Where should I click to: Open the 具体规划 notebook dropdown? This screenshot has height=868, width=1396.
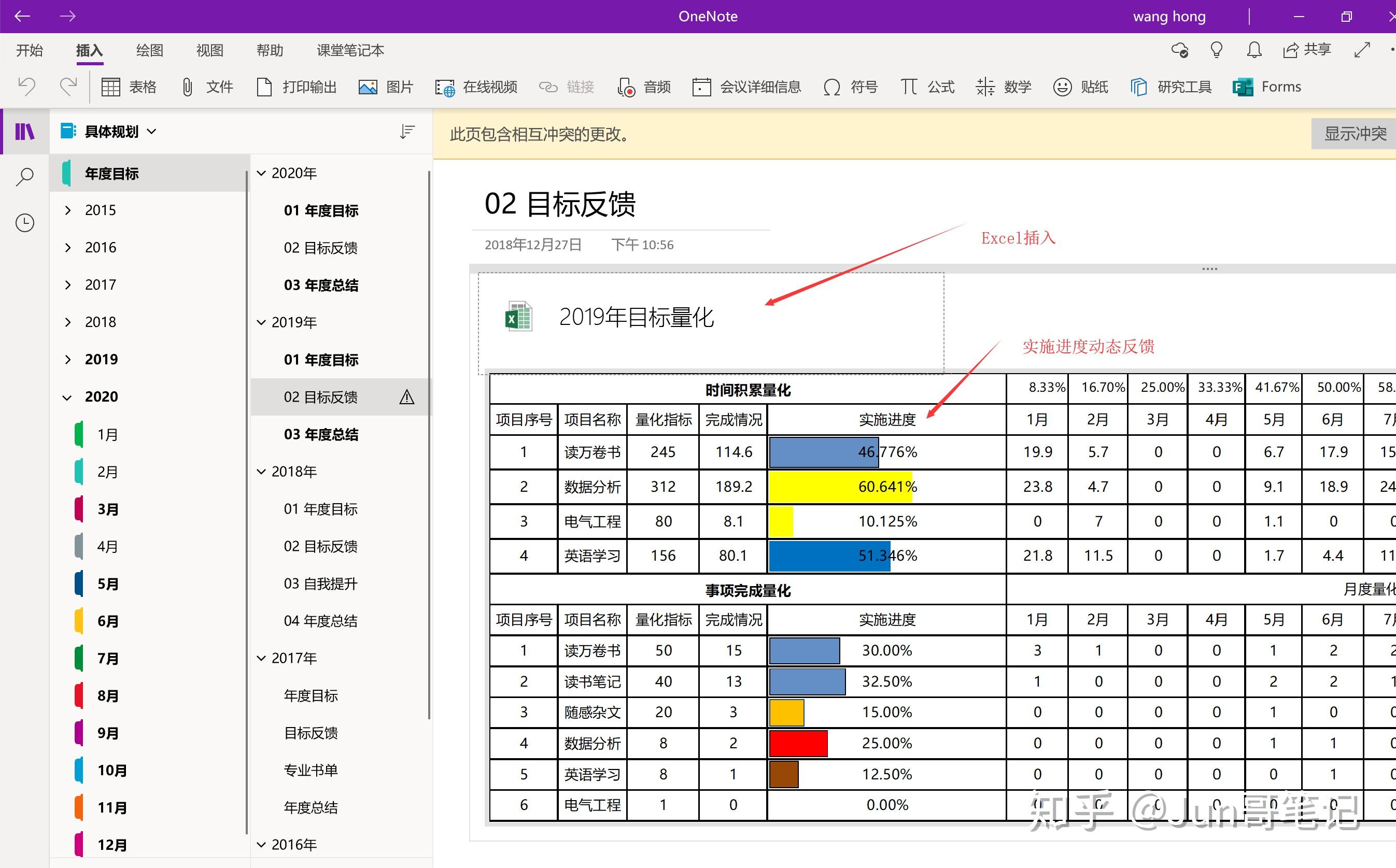pyautogui.click(x=152, y=132)
